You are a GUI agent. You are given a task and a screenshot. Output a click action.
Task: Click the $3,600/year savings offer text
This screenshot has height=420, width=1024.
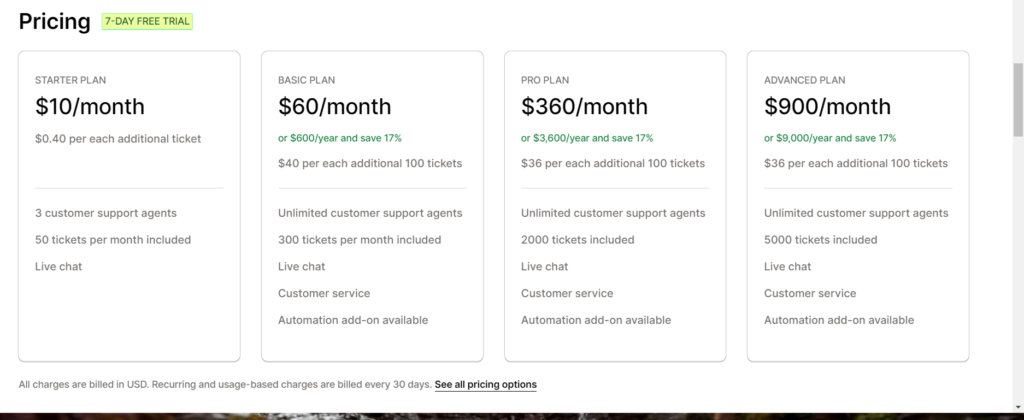[x=586, y=138]
